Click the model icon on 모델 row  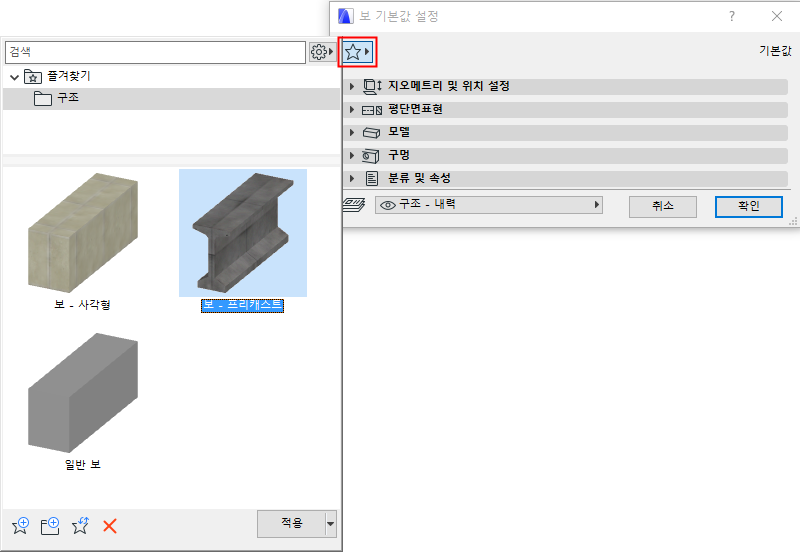click(x=371, y=133)
